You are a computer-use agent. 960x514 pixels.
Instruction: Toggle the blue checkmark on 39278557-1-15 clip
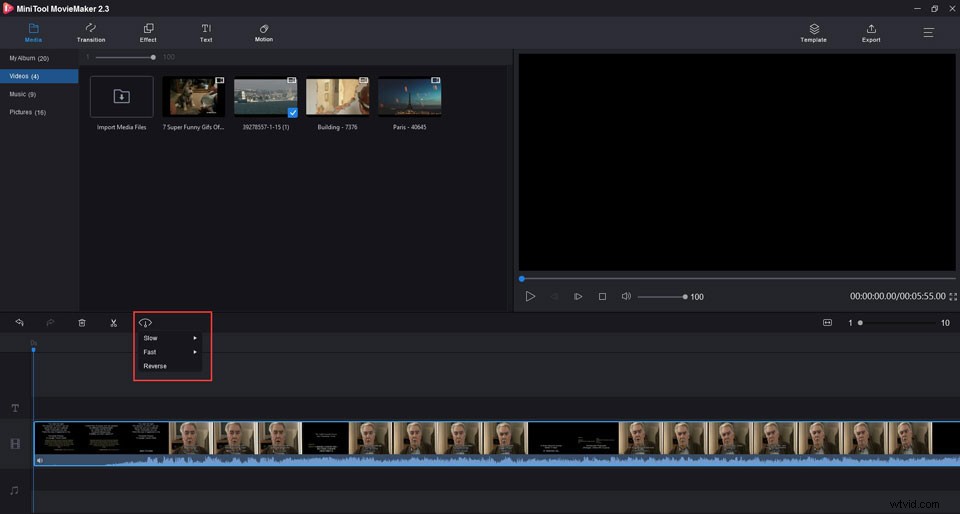click(293, 113)
